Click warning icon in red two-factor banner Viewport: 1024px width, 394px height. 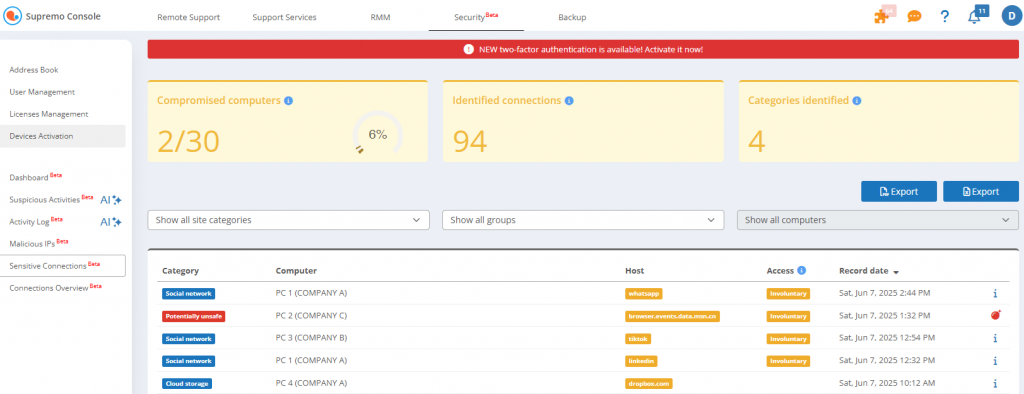[x=468, y=49]
